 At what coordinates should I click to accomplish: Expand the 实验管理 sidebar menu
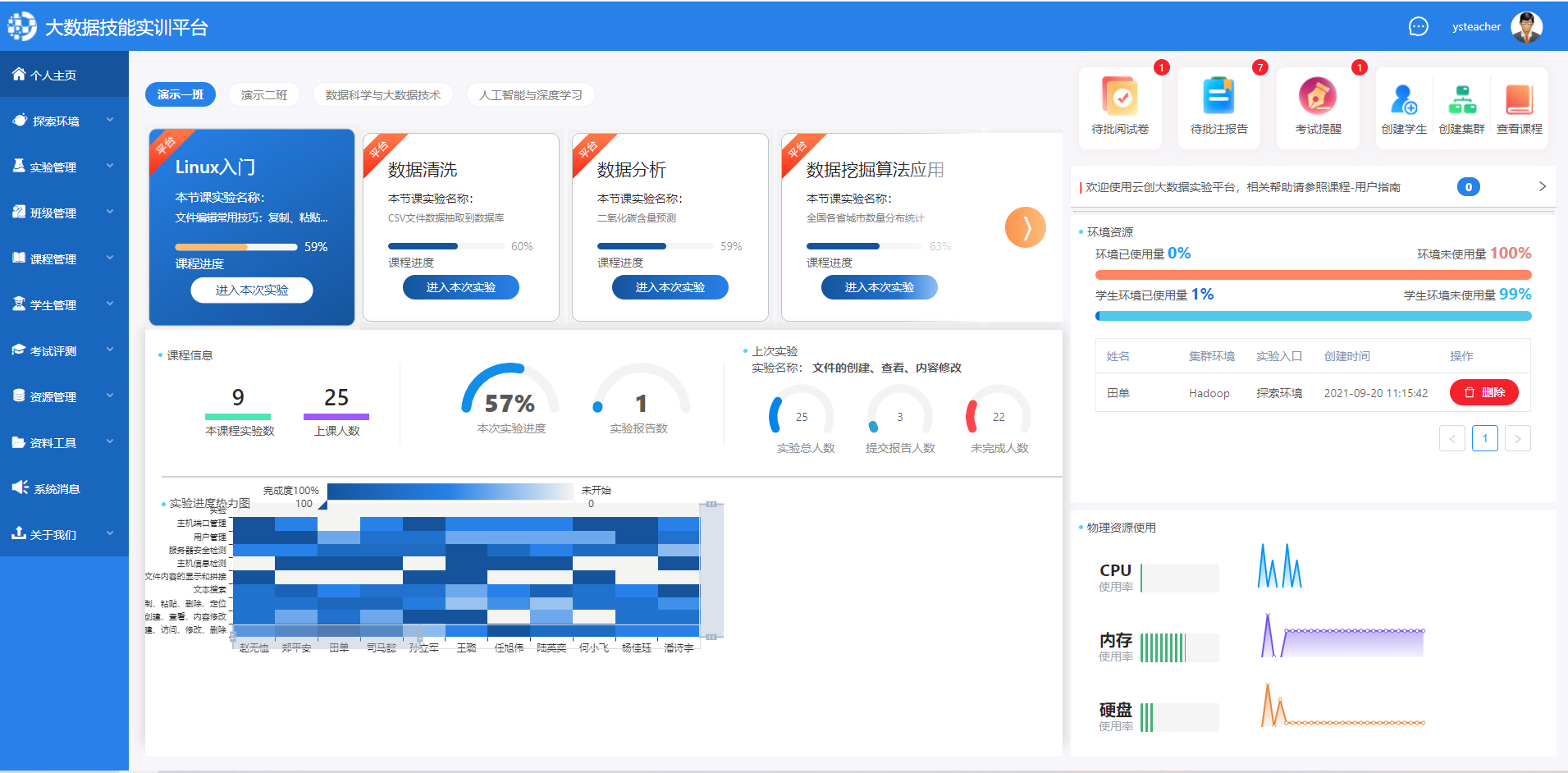[64, 167]
